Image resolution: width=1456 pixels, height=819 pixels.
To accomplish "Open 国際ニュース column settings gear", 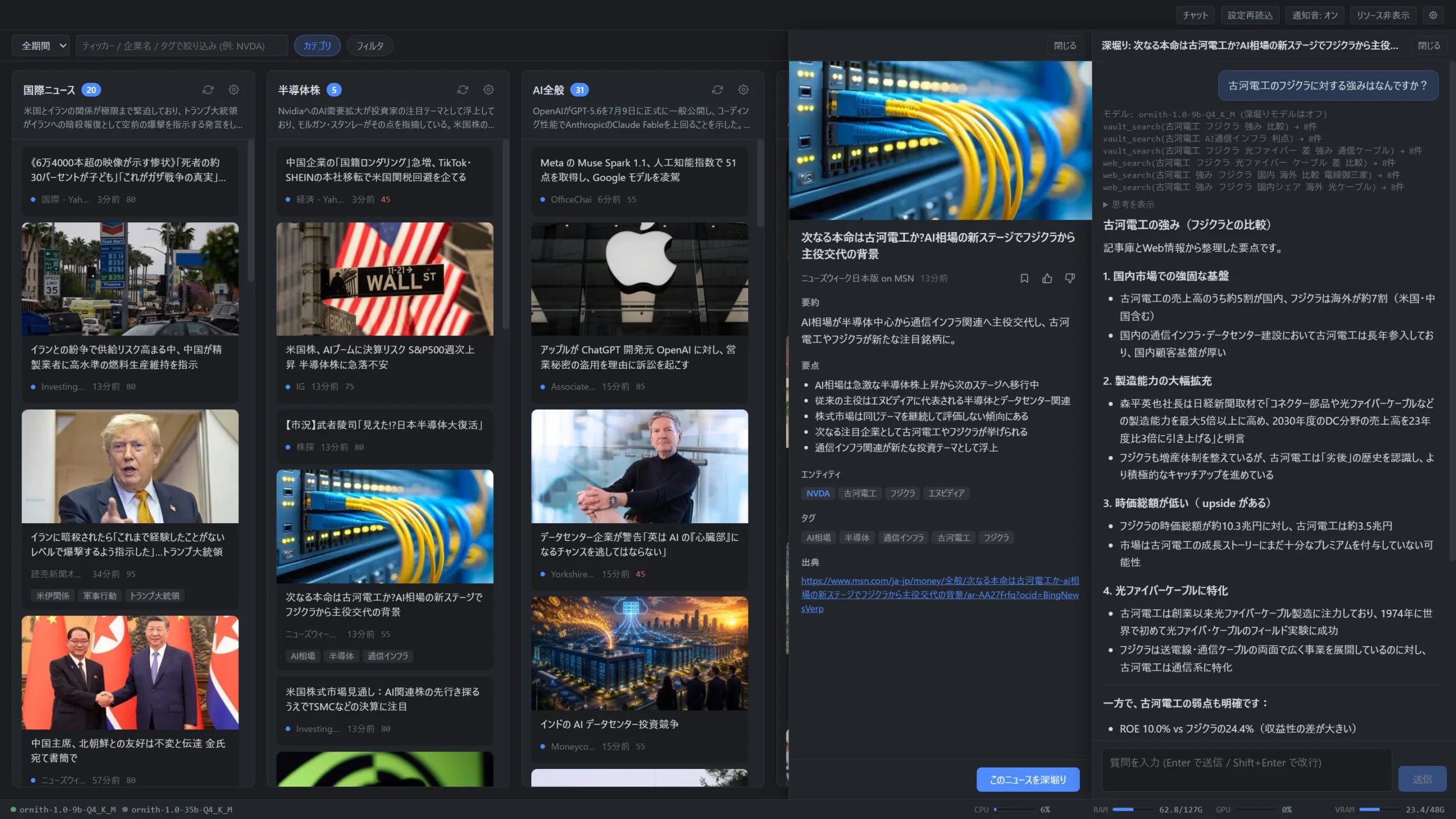I will 234,90.
